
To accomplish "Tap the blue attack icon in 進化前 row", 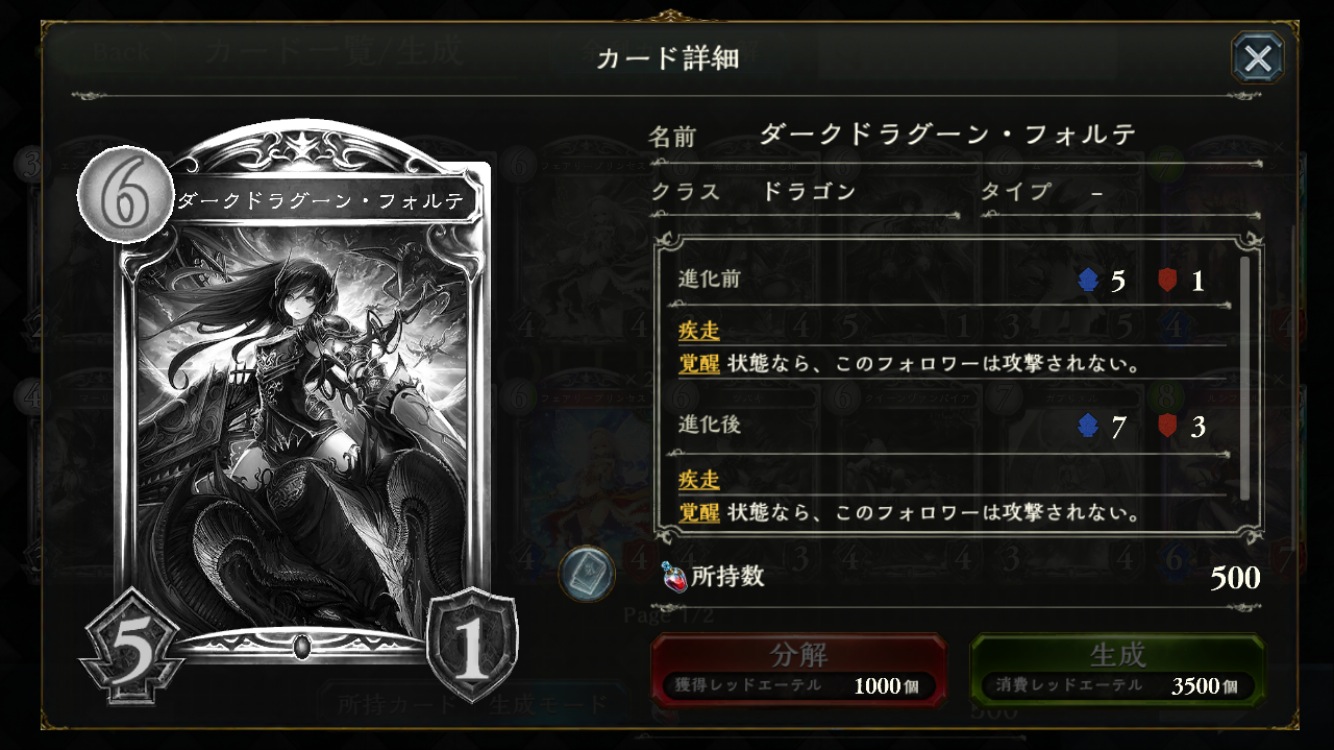I will (1089, 281).
